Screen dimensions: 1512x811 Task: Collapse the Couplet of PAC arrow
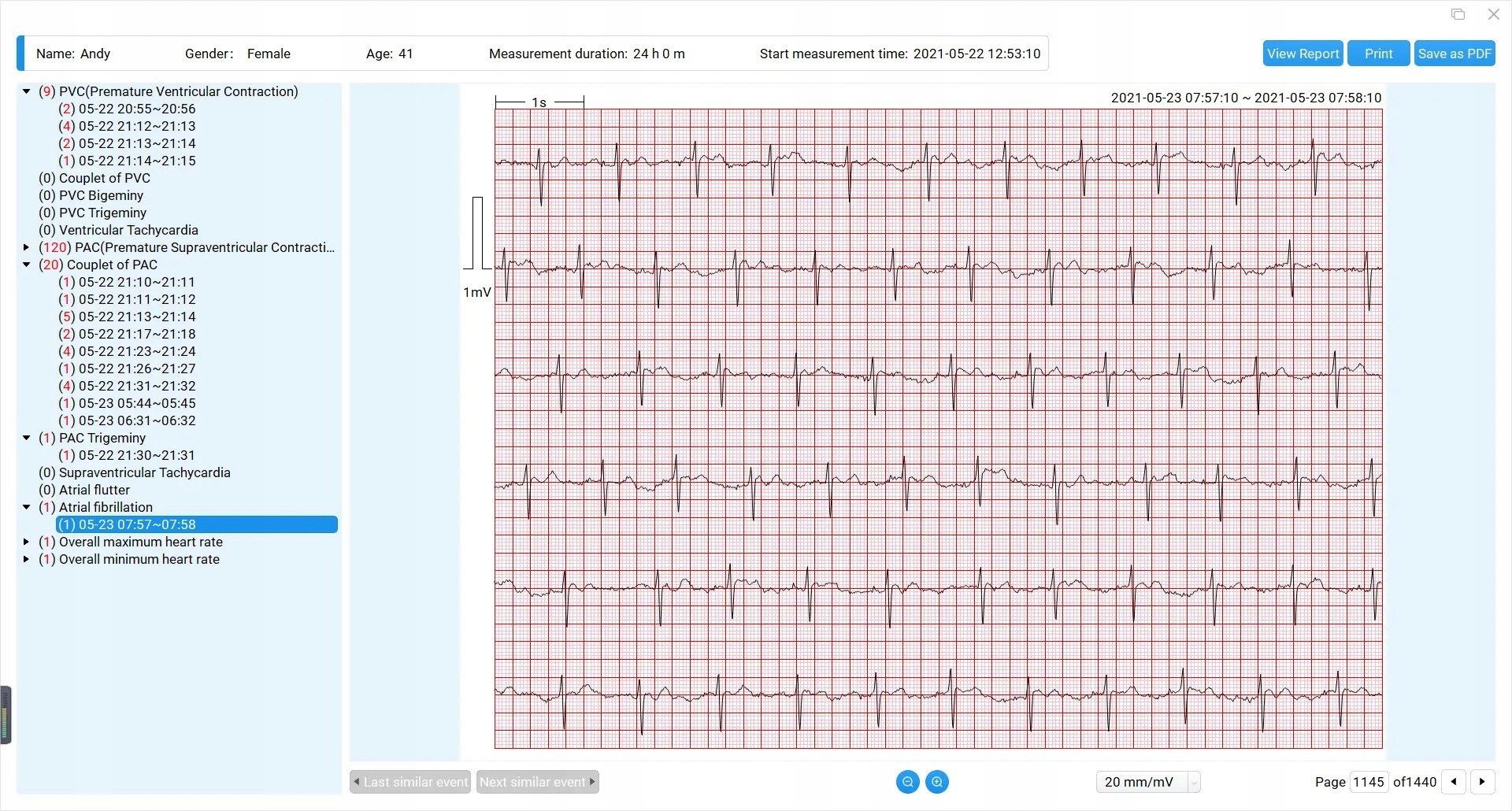(x=26, y=265)
